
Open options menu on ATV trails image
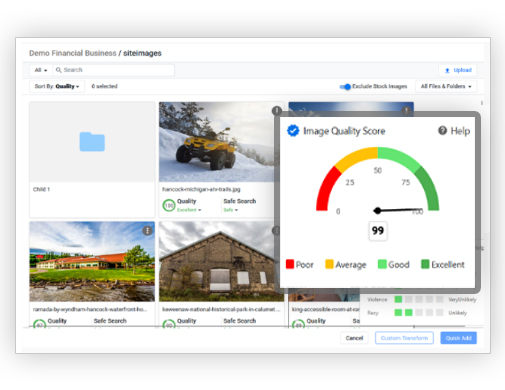[277, 110]
